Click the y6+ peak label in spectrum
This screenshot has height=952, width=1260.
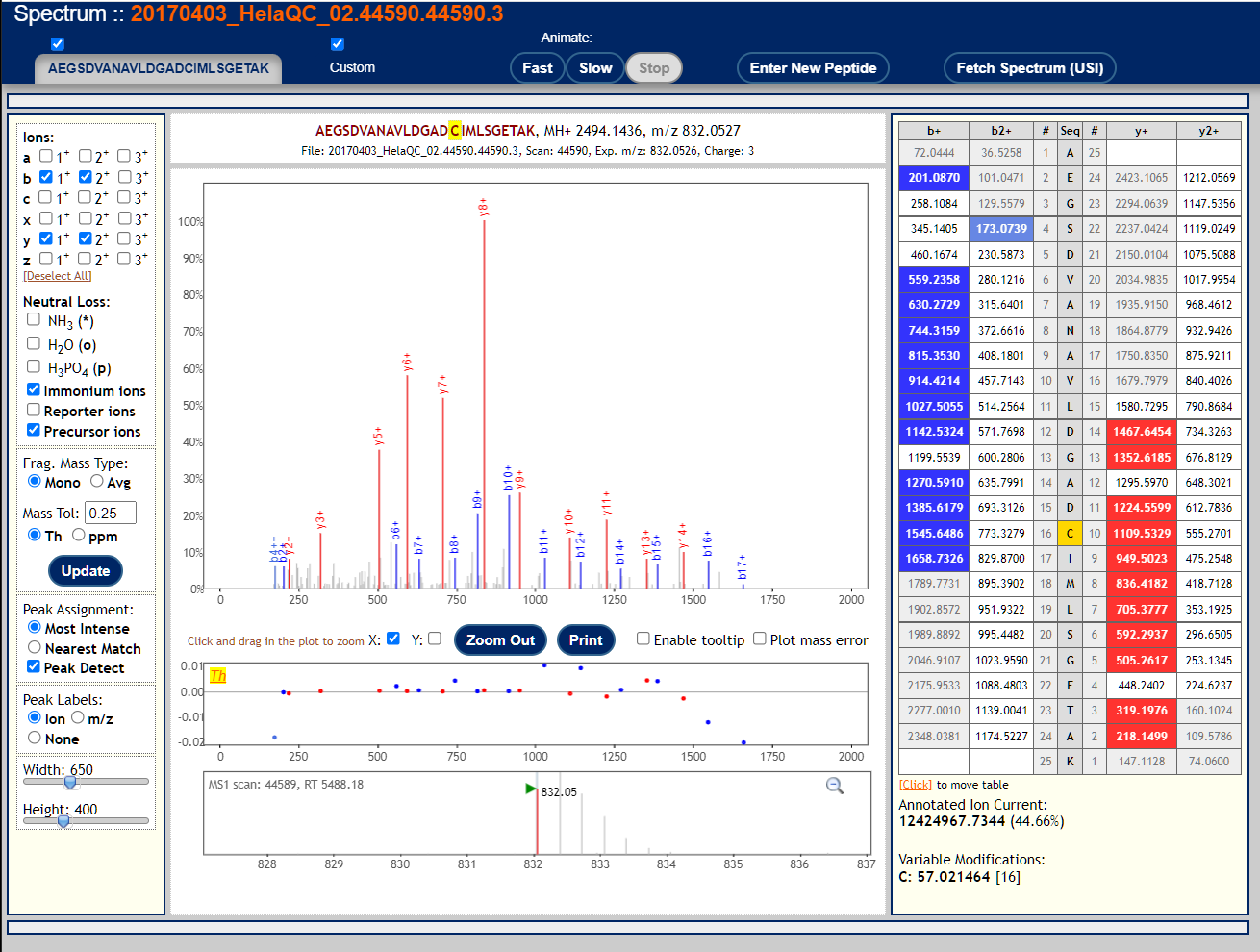point(407,363)
